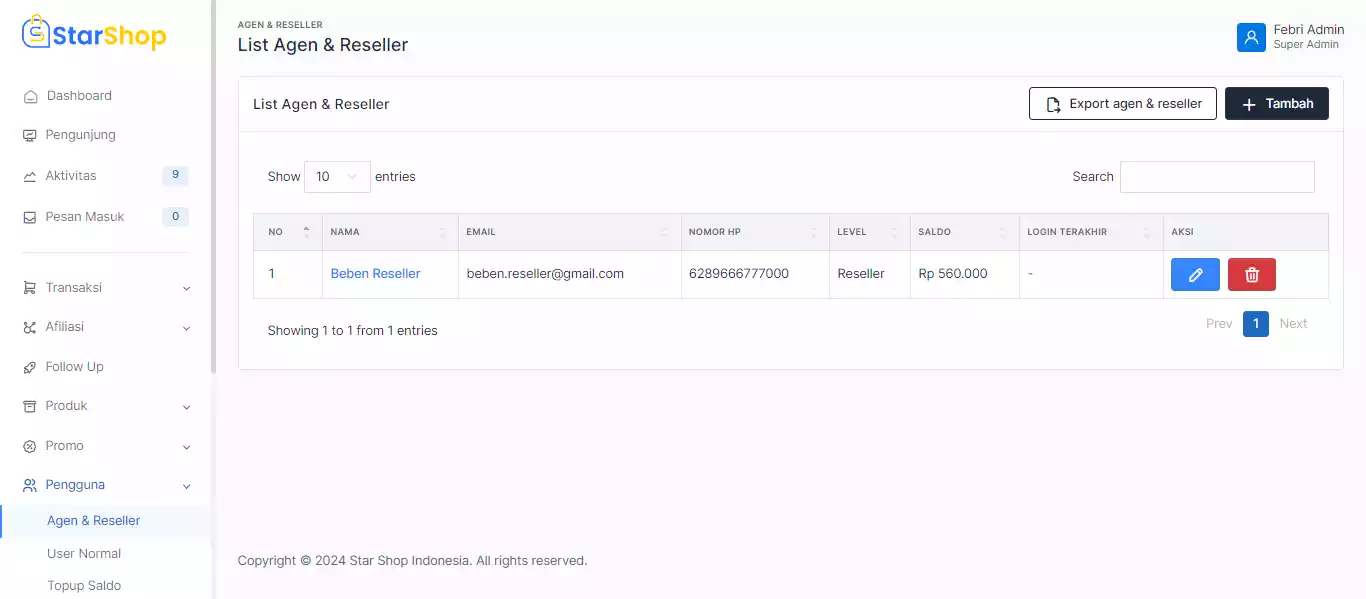Image resolution: width=1366 pixels, height=599 pixels.
Task: Select Topup Saldo submenu item
Action: pos(84,586)
